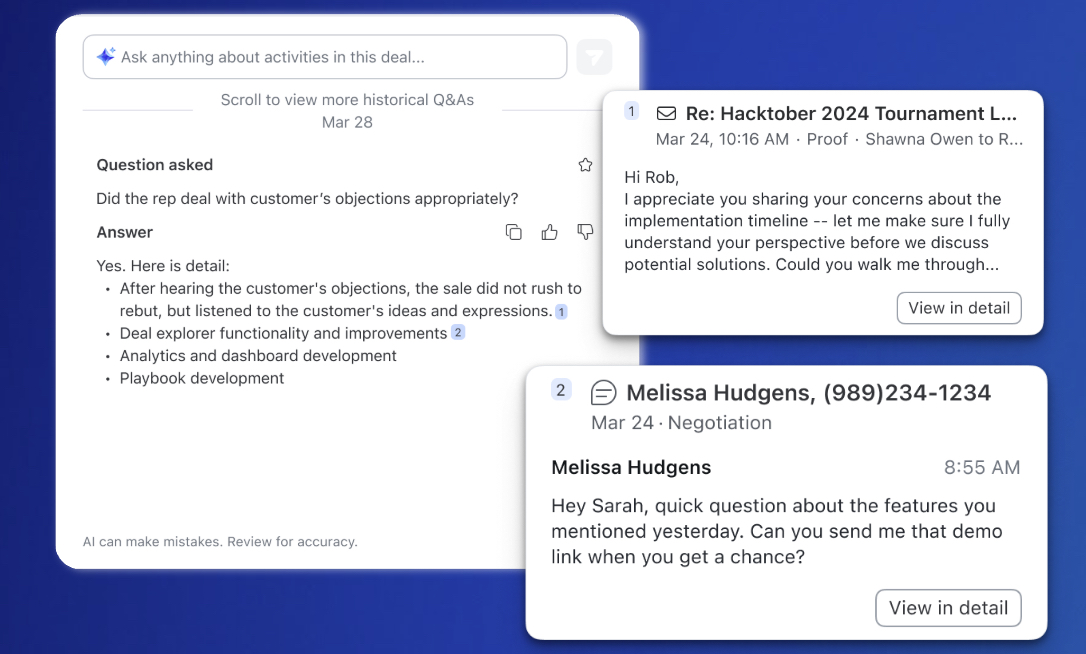Click the AI sparkle icon in the ask box
The width and height of the screenshot is (1086, 654).
point(105,57)
